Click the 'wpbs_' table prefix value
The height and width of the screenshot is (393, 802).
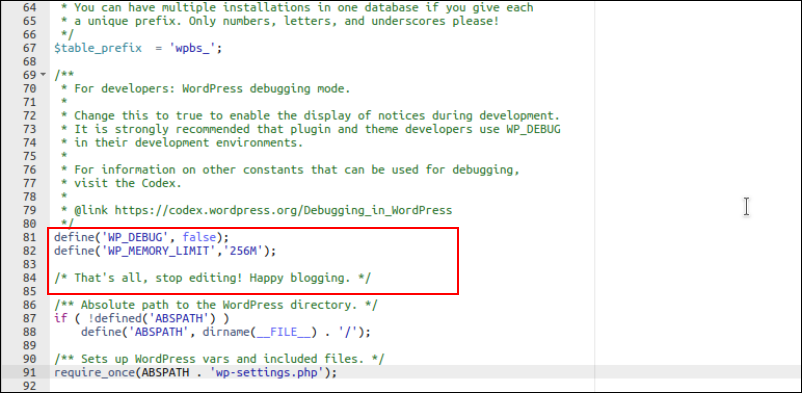pyautogui.click(x=192, y=49)
